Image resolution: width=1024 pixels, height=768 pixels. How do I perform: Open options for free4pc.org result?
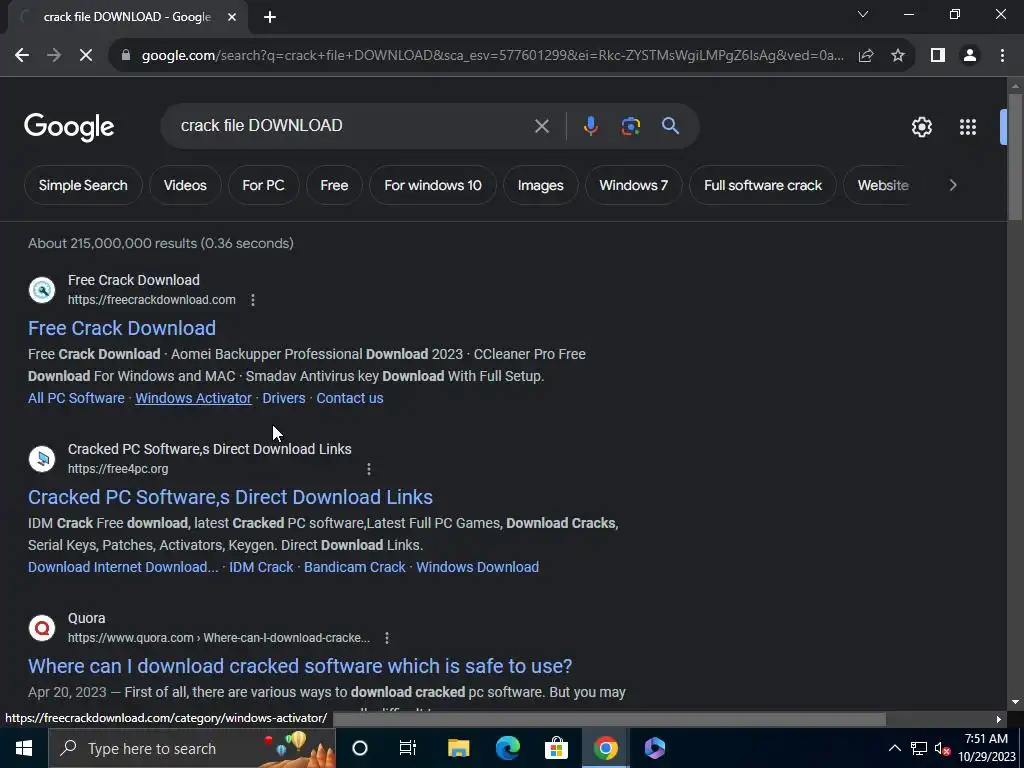[x=369, y=469]
